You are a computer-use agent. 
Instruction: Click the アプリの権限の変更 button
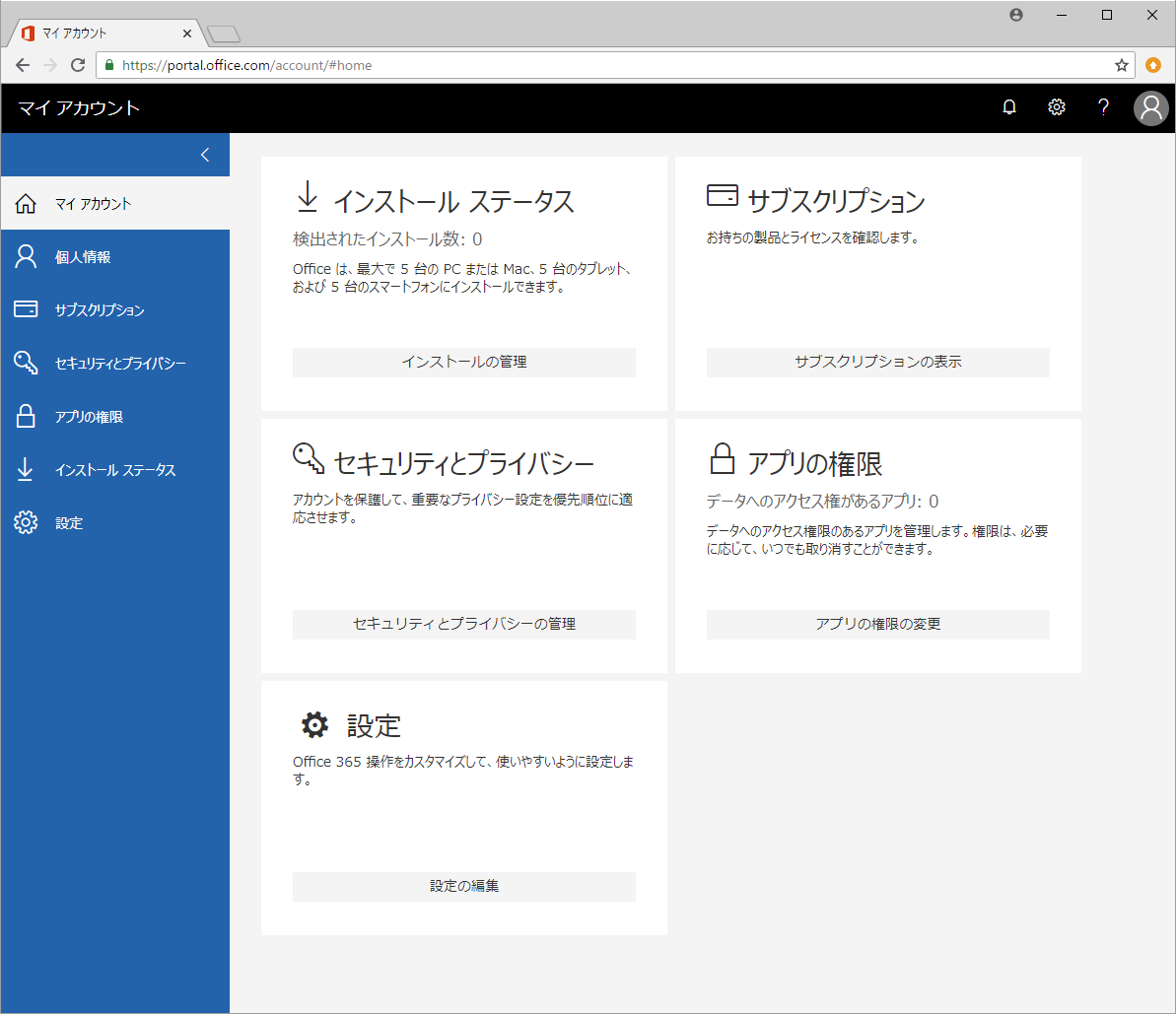click(878, 625)
